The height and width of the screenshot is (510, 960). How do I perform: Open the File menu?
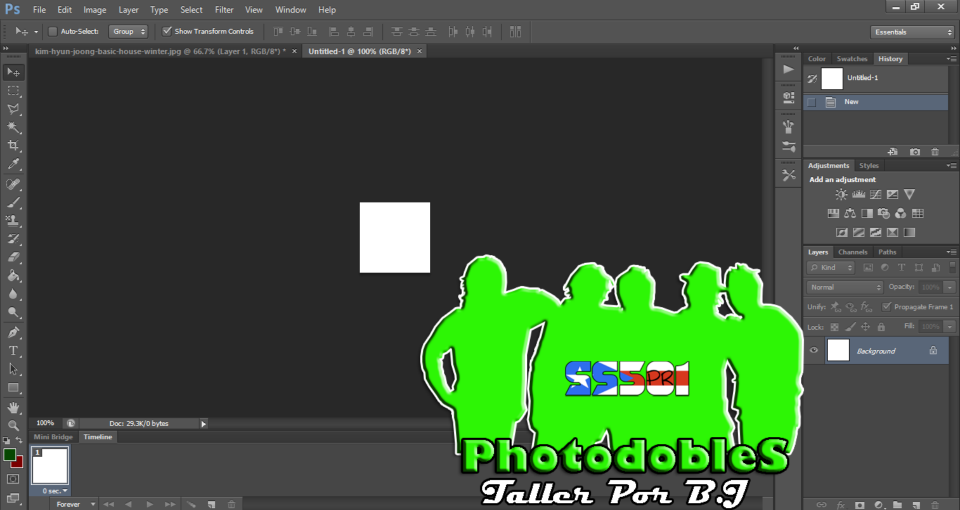39,10
